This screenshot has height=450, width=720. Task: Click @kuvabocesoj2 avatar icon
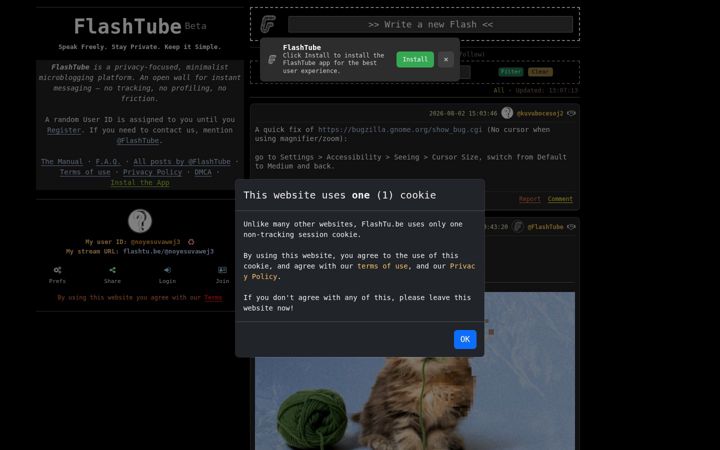[x=507, y=112]
